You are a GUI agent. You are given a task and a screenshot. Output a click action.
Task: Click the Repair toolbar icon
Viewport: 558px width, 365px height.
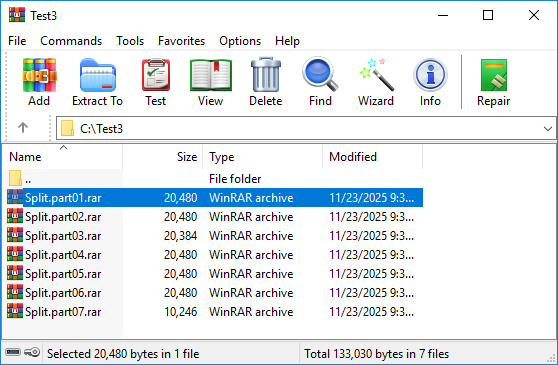(x=494, y=75)
